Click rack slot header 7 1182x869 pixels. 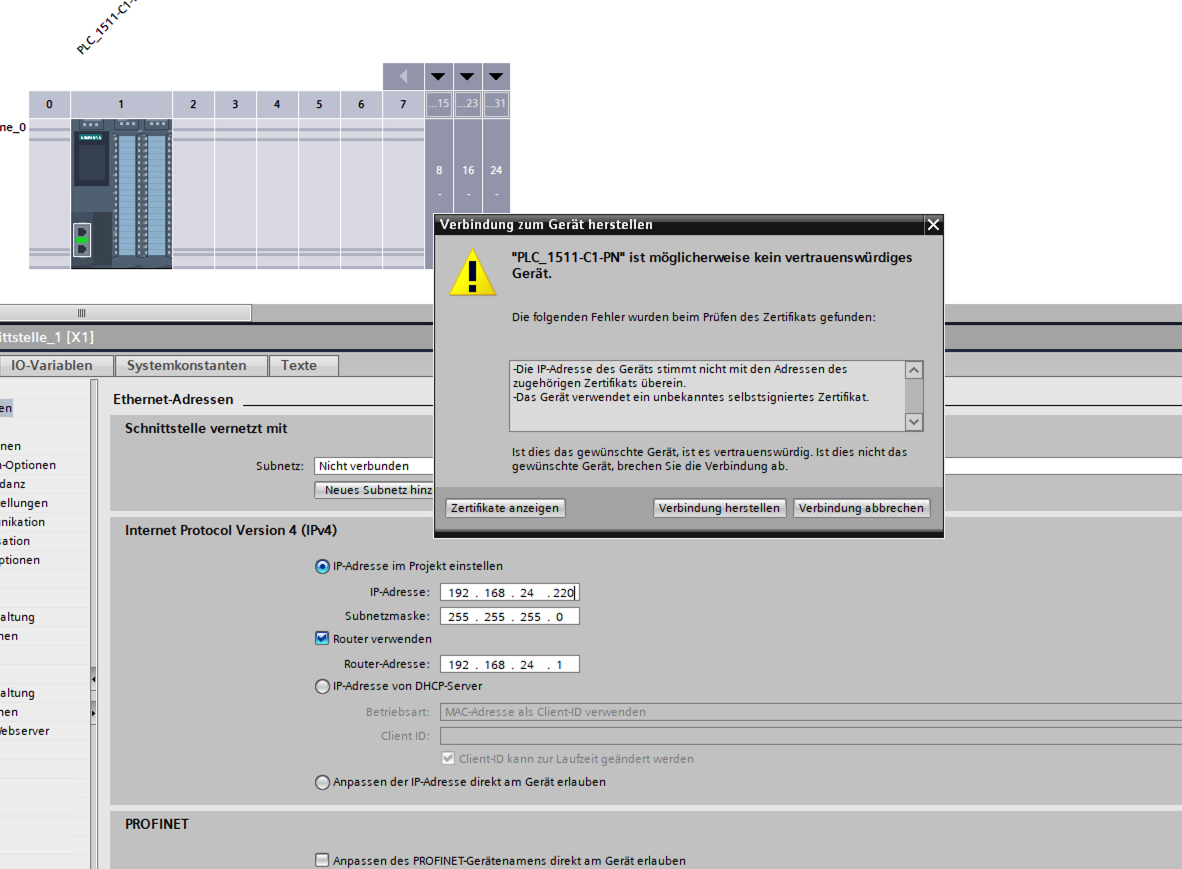click(403, 104)
